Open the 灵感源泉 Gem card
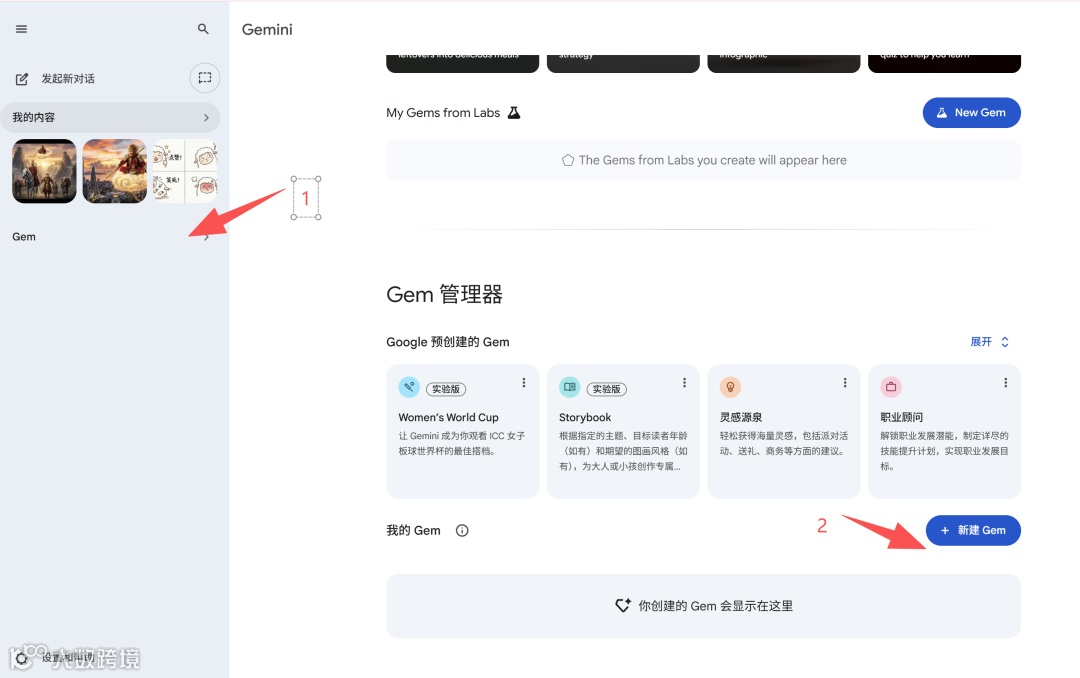This screenshot has height=678, width=1080. point(784,431)
